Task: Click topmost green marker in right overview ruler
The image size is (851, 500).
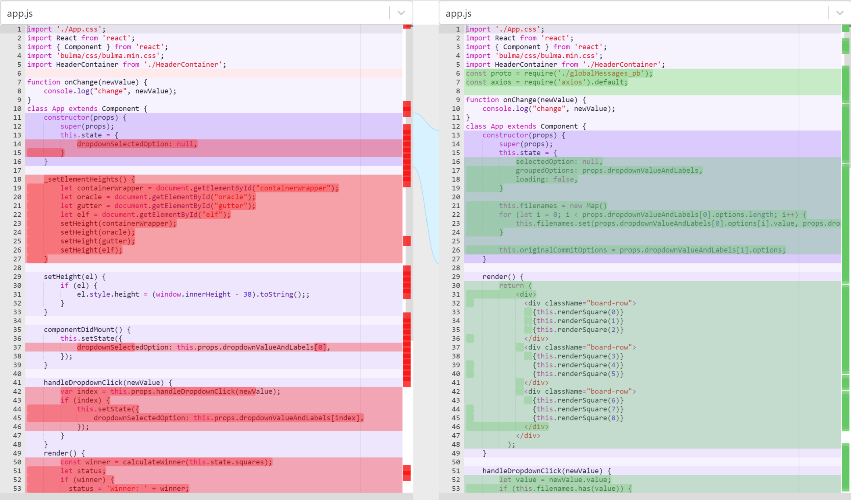Action: (846, 29)
